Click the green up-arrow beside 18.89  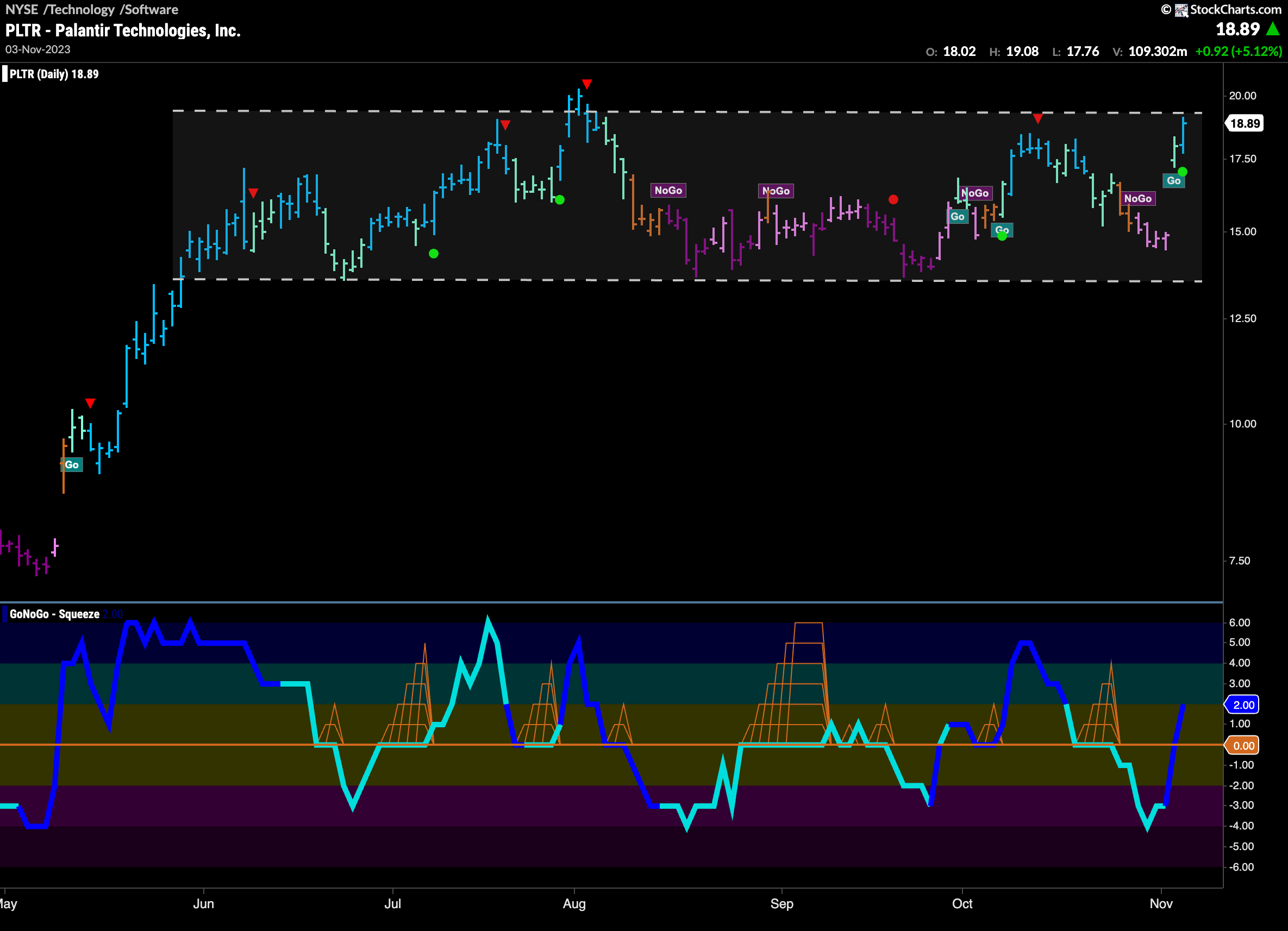tap(1273, 29)
